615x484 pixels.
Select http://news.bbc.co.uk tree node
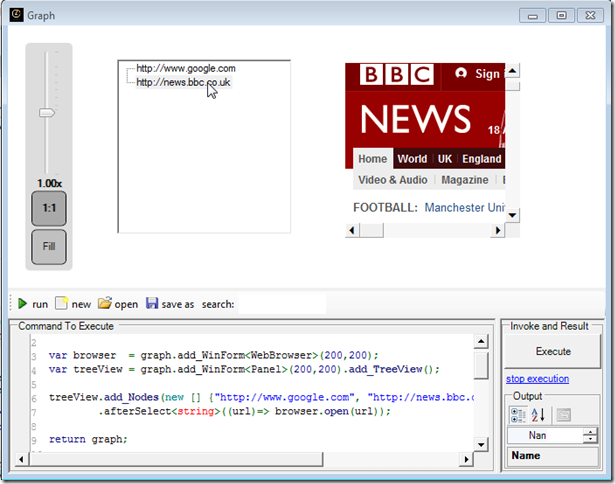pyautogui.click(x=183, y=82)
